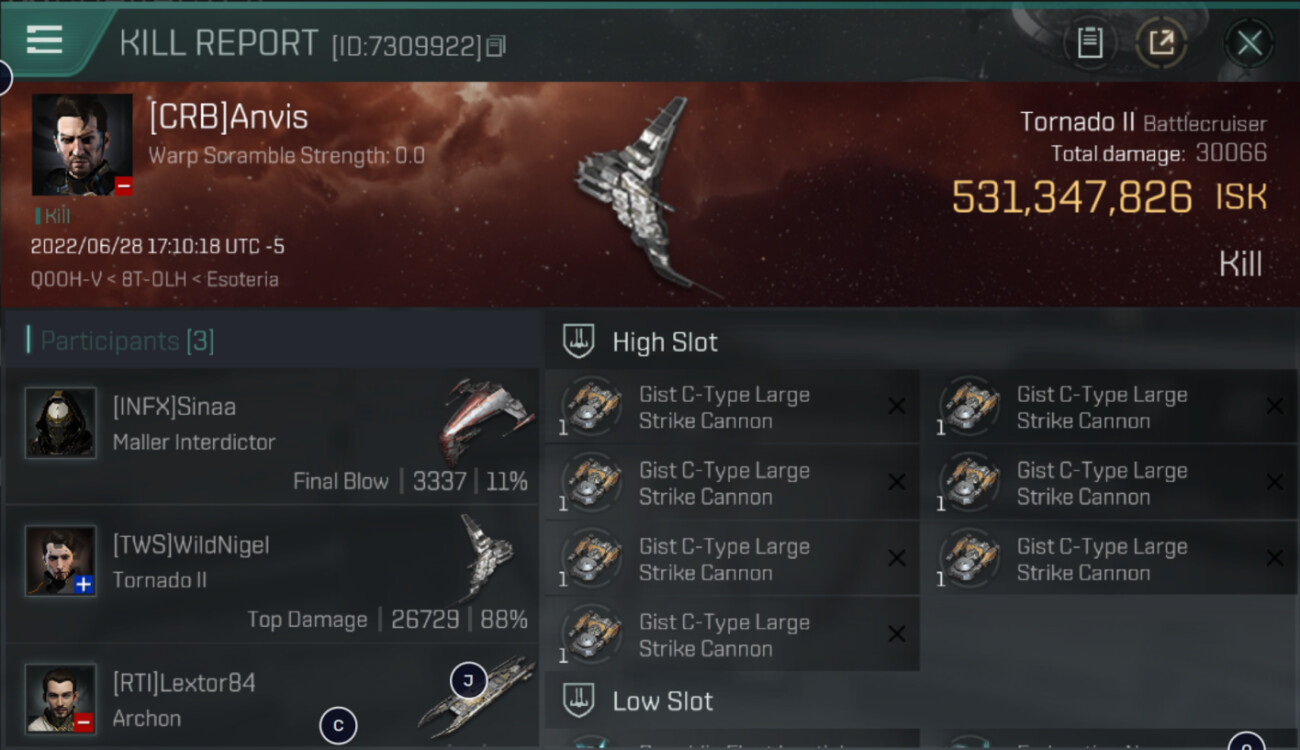View Anvis pilot portrait

[x=82, y=145]
